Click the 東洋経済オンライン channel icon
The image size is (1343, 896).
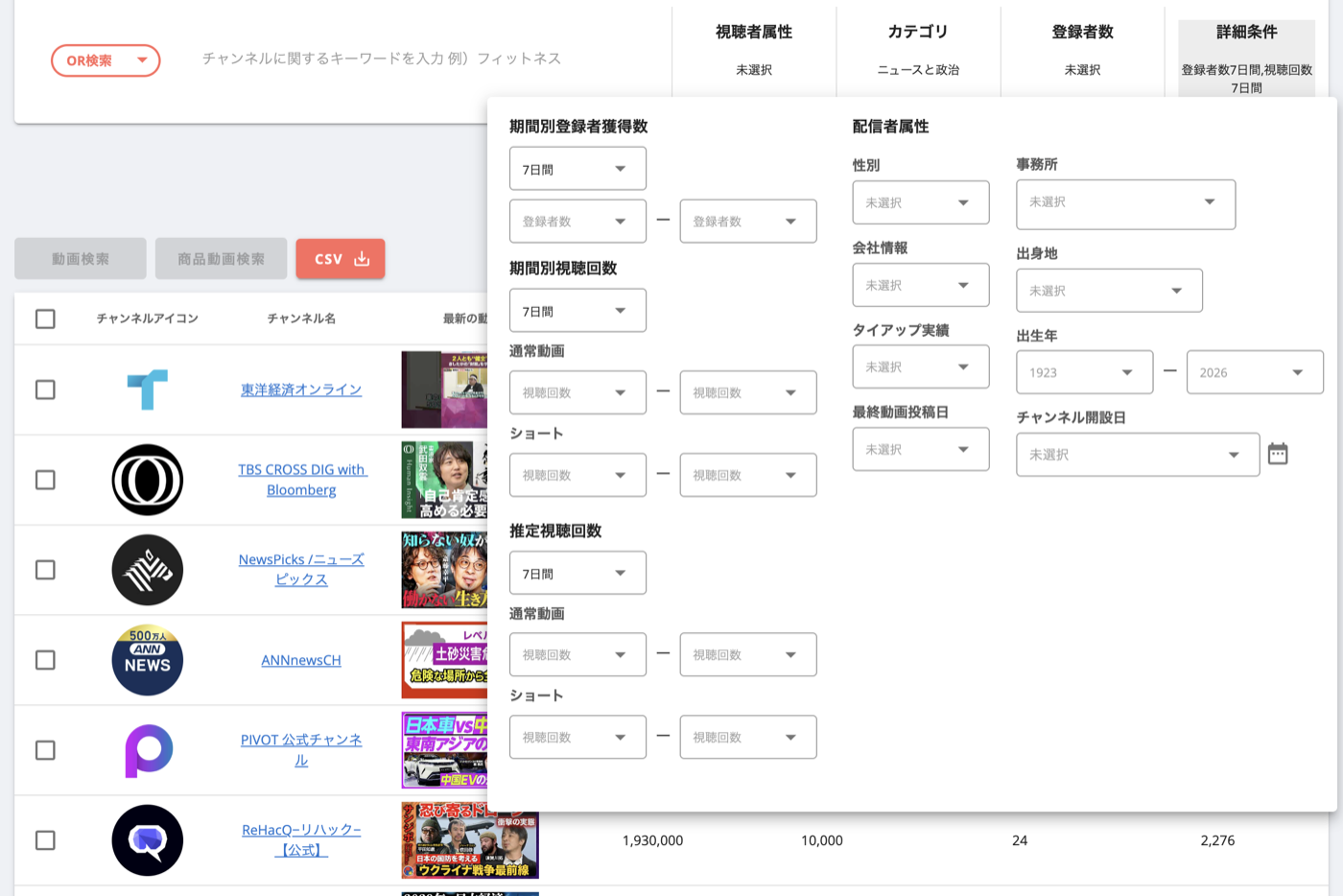(148, 389)
